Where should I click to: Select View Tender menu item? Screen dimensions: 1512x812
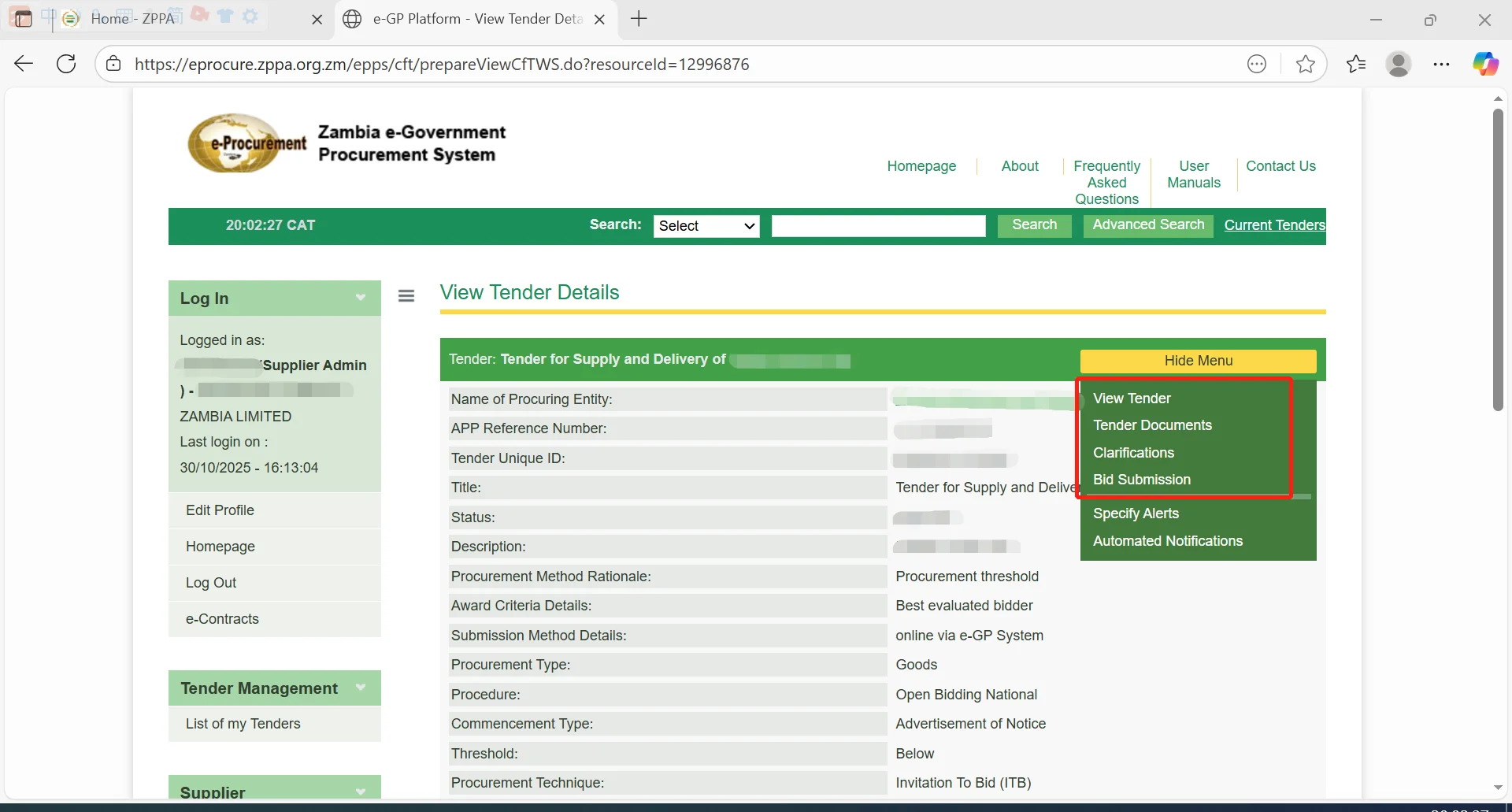click(x=1132, y=399)
